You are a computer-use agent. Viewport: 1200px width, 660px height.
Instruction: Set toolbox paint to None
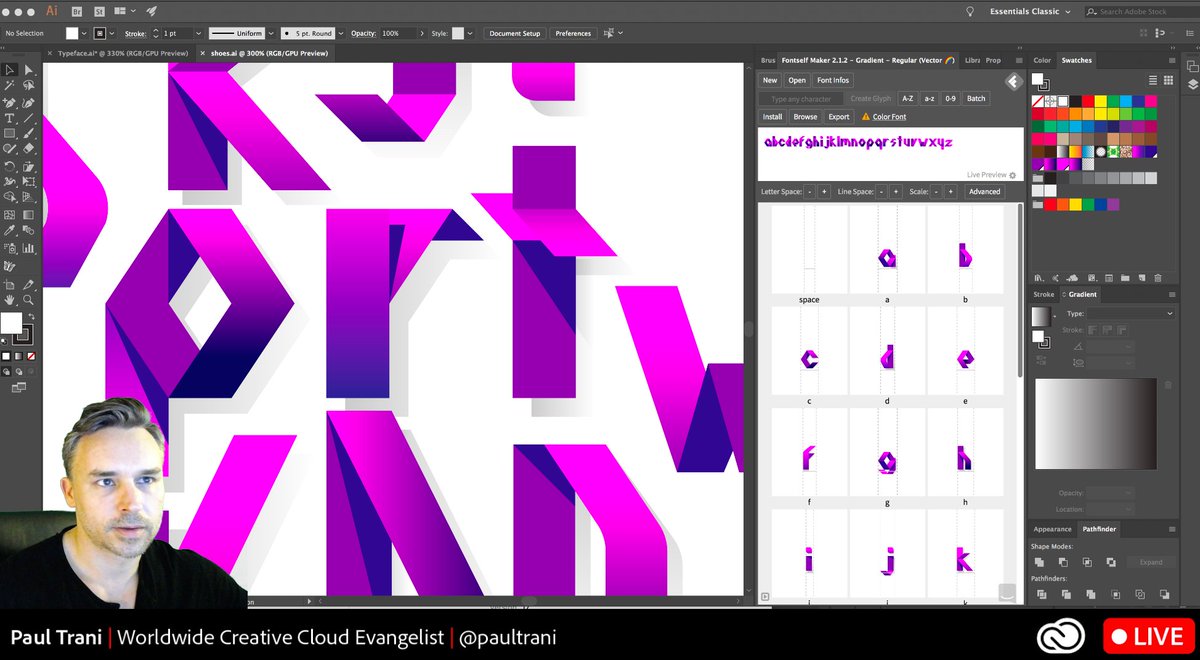(x=31, y=356)
